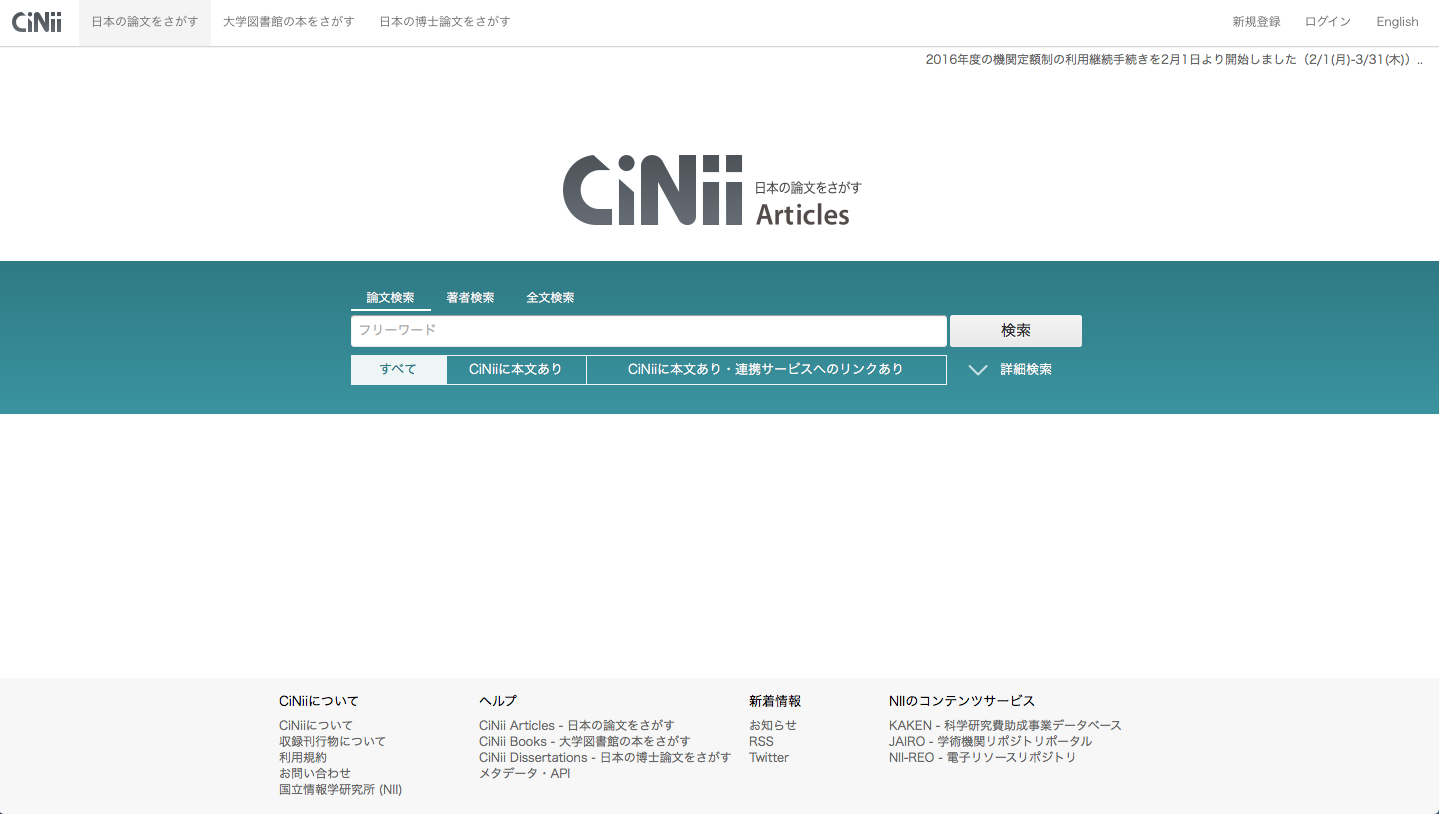Open the ログイン page
Screen dimensions: 1439x814
(x=1327, y=21)
